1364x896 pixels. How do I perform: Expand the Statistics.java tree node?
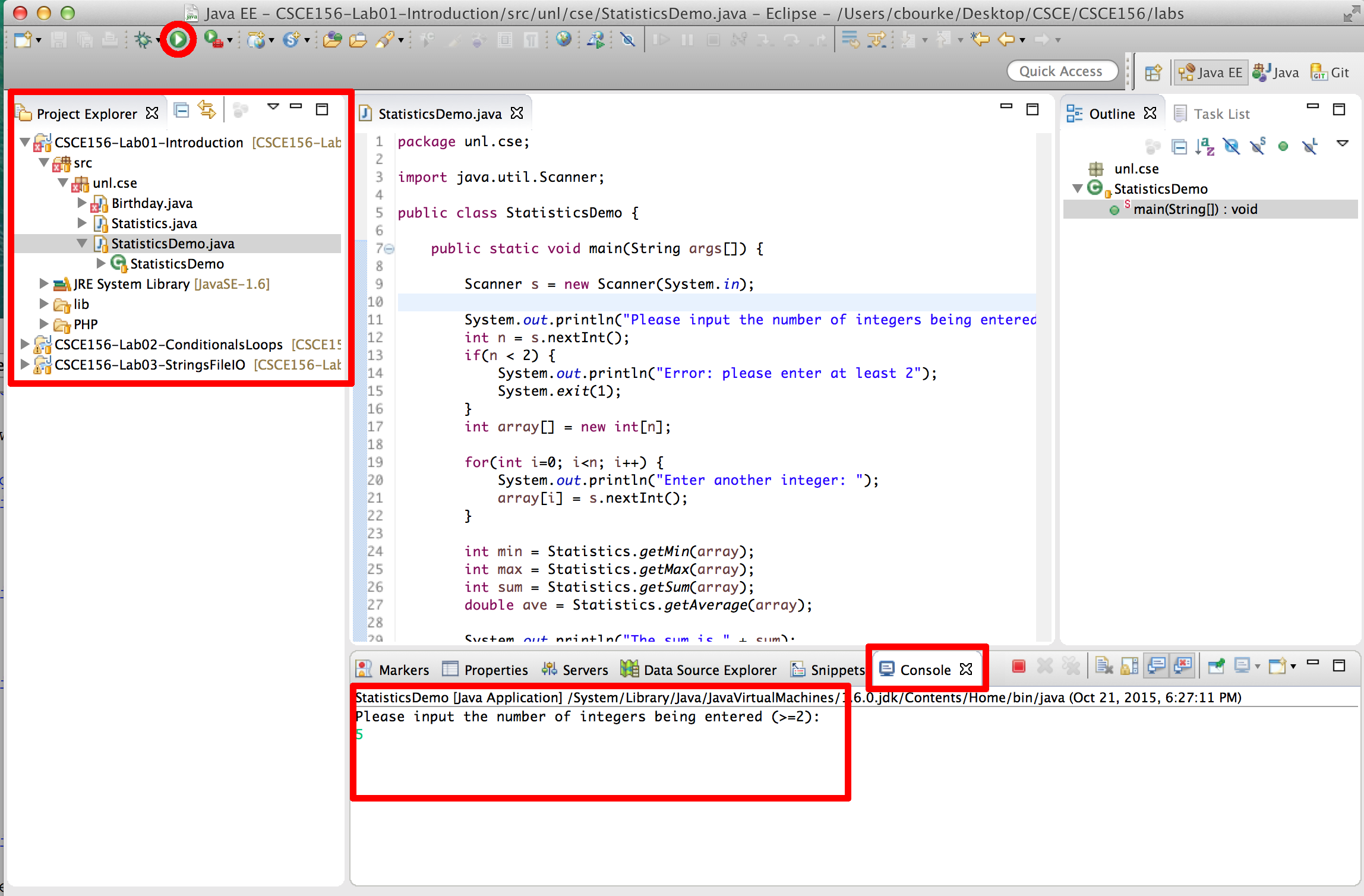[82, 223]
